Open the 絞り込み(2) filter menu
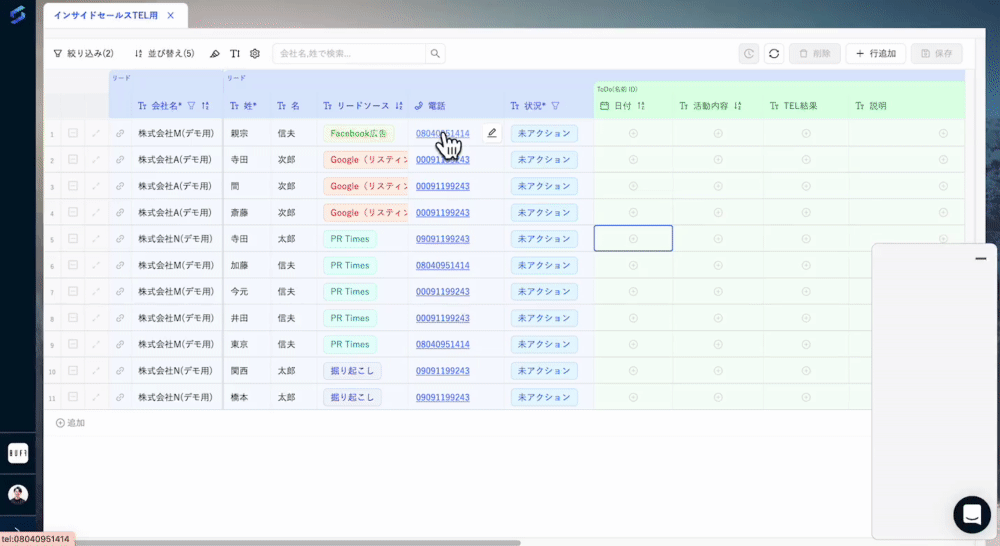Image resolution: width=1000 pixels, height=546 pixels. point(83,54)
